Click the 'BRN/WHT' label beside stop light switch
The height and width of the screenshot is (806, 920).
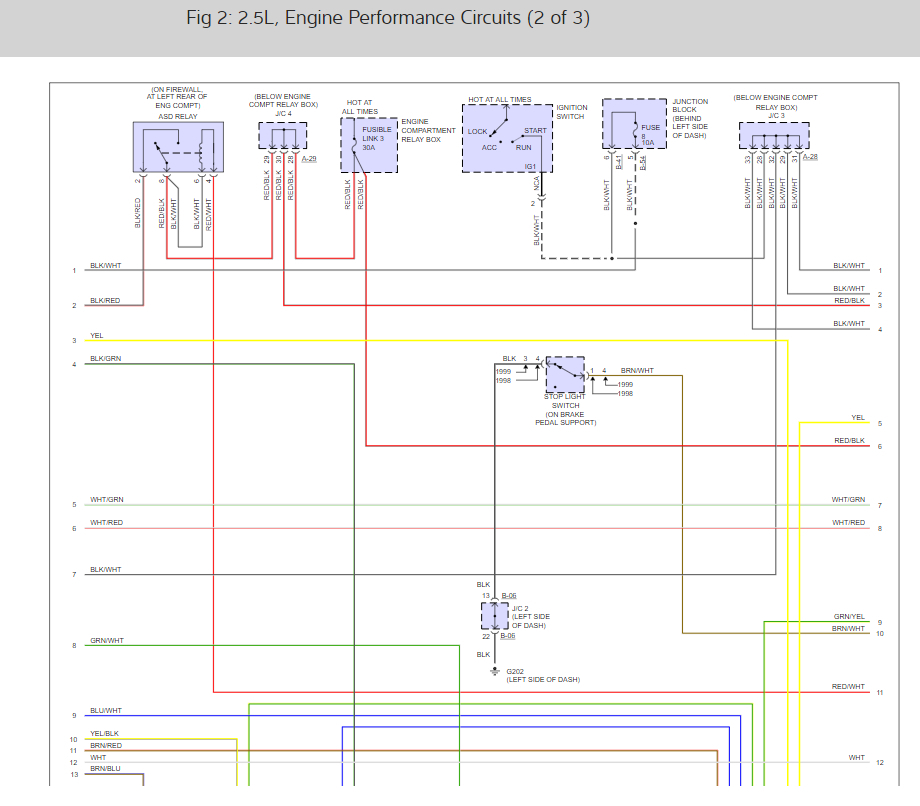[x=637, y=371]
